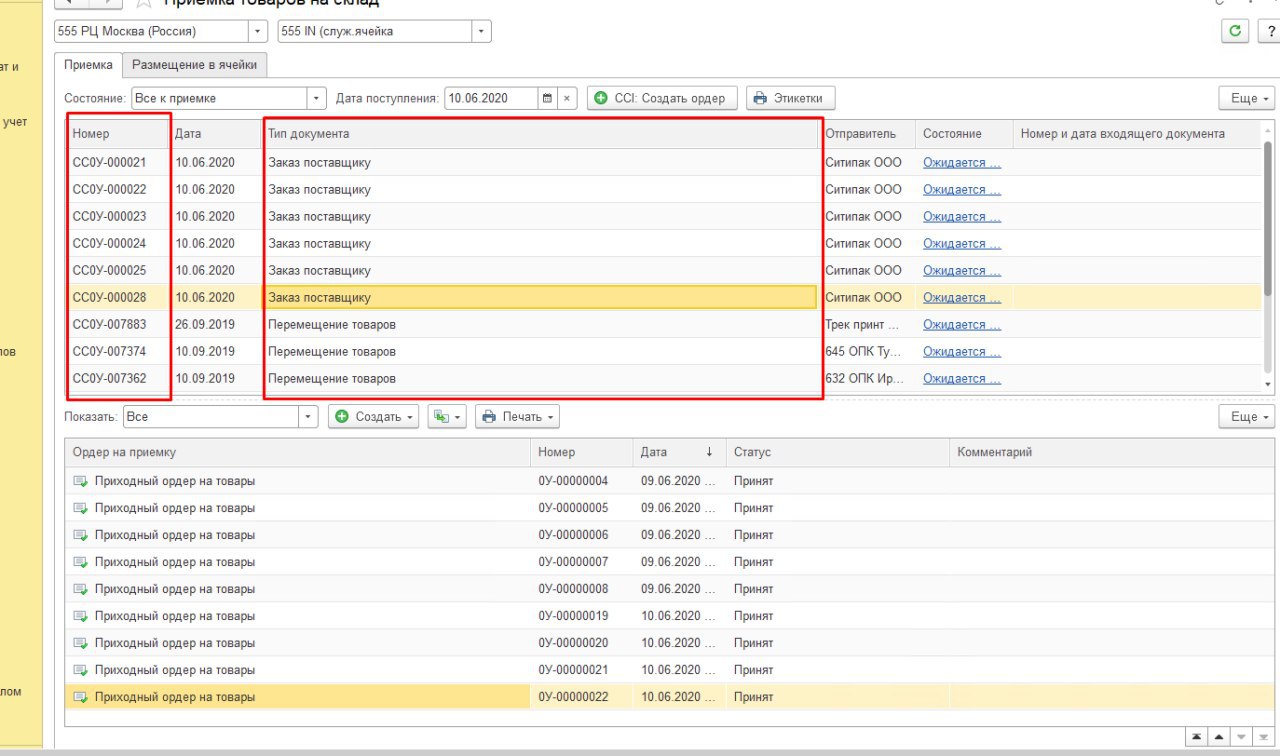Click the Ордер на приемку column header

click(297, 452)
